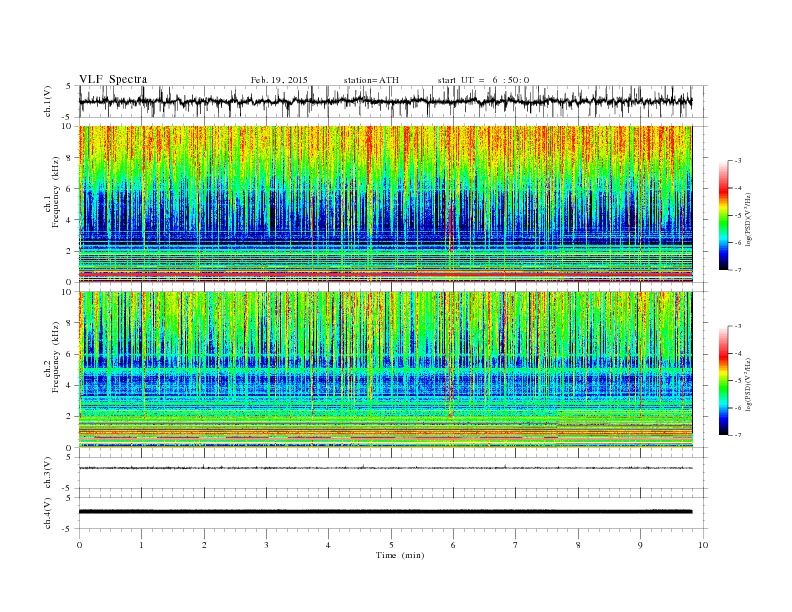Click time axis tick label "8" at bottom
Image resolution: width=792 pixels, height=612 pixels.
click(x=578, y=545)
